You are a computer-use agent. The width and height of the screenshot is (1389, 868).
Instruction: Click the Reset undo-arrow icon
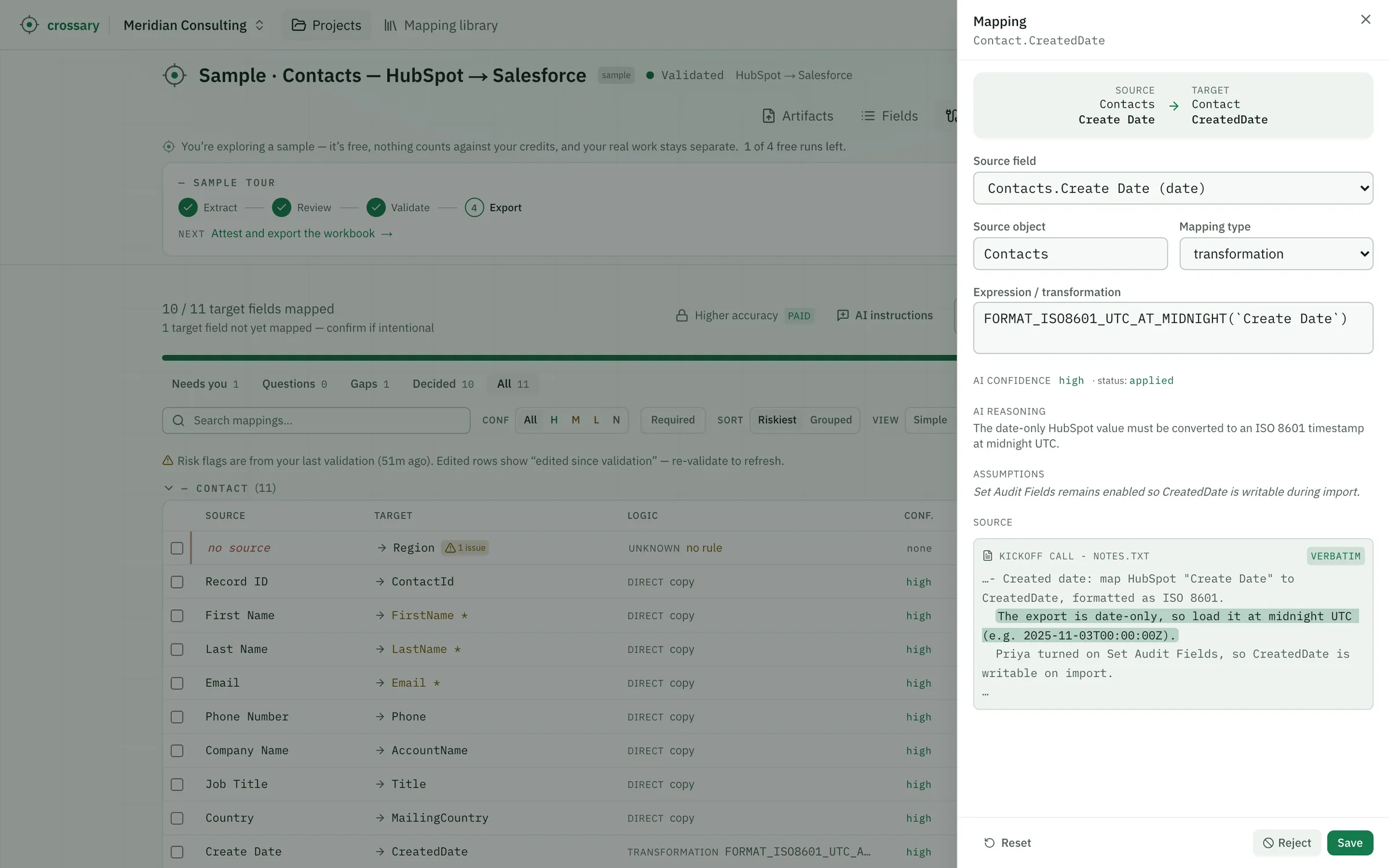coord(990,843)
